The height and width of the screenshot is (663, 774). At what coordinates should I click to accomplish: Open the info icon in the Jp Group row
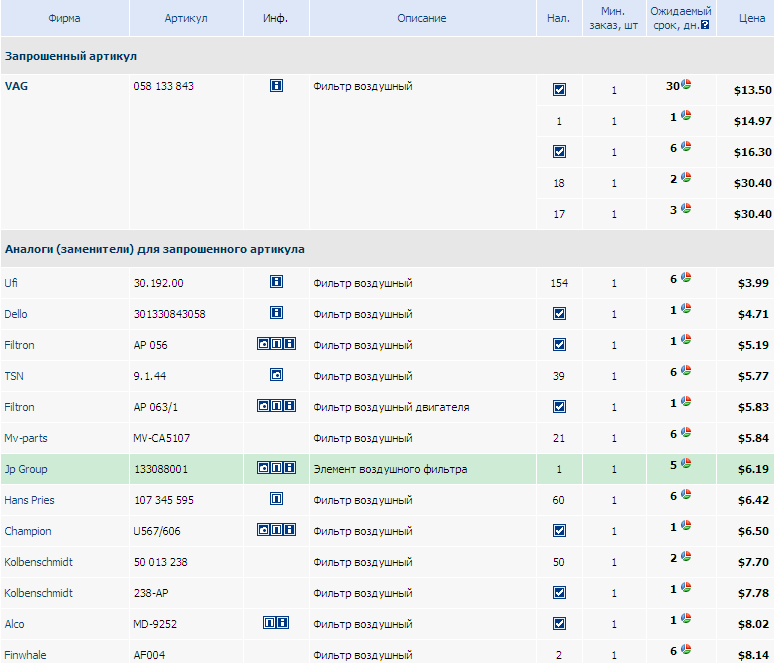[x=289, y=468]
